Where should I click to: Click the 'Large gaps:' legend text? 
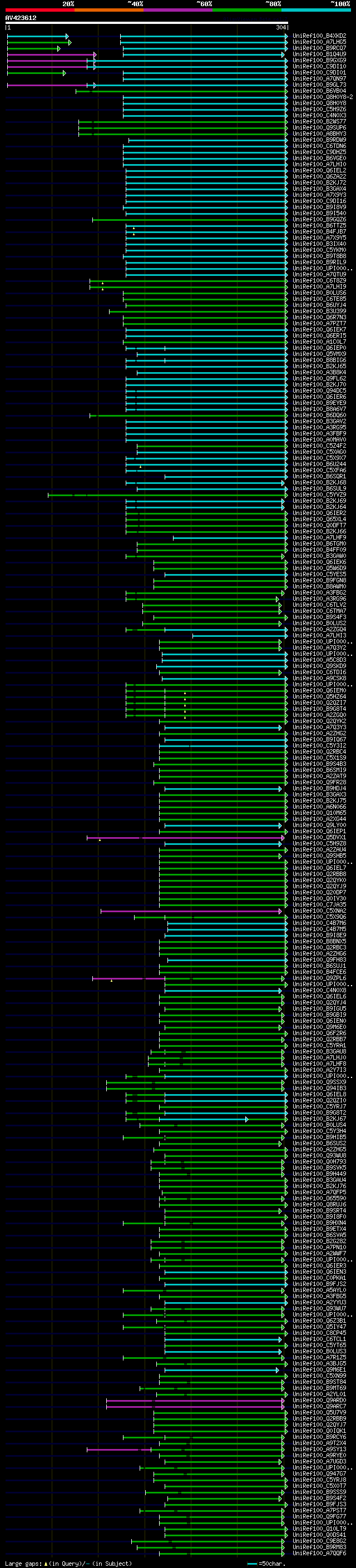pos(24,1563)
